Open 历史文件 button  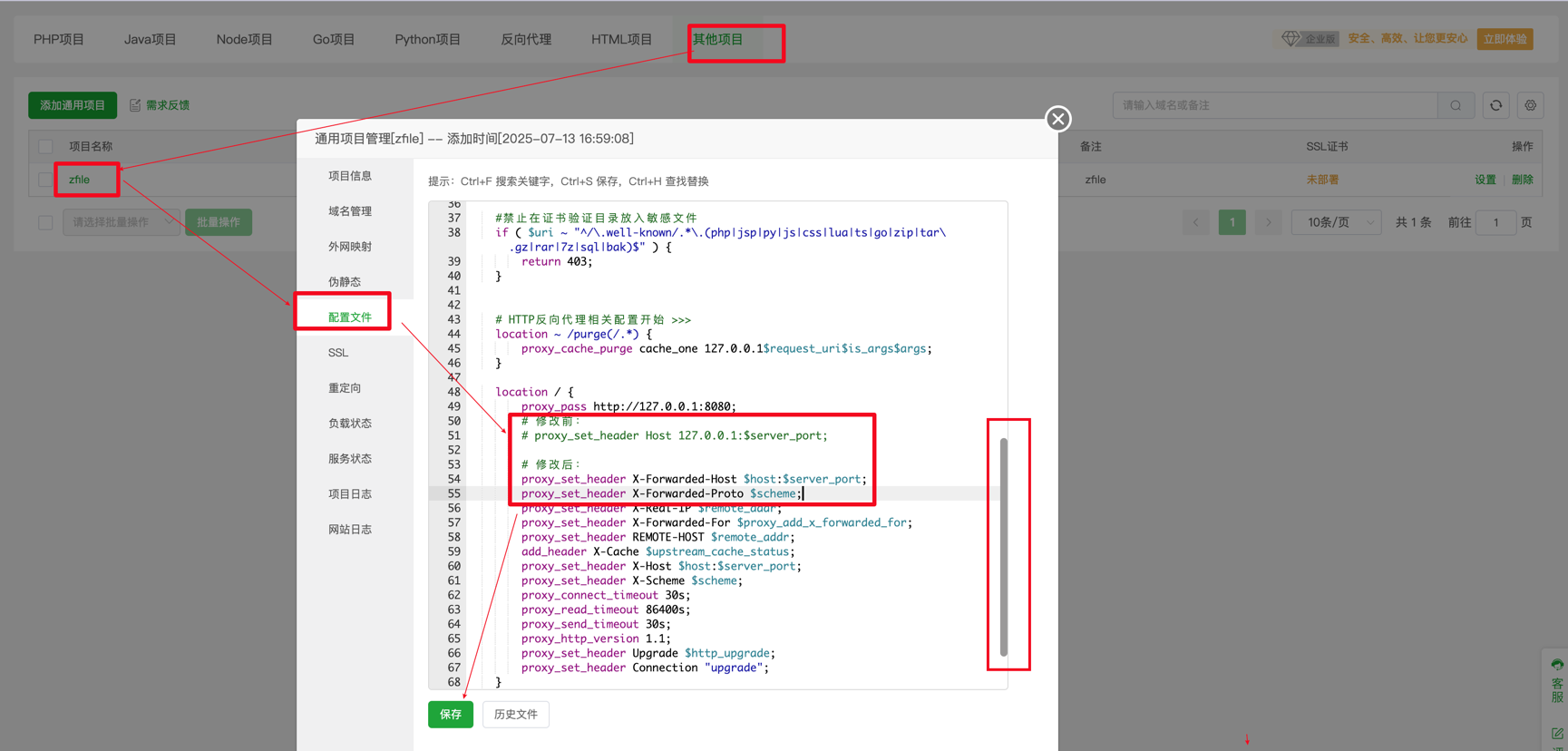(516, 715)
